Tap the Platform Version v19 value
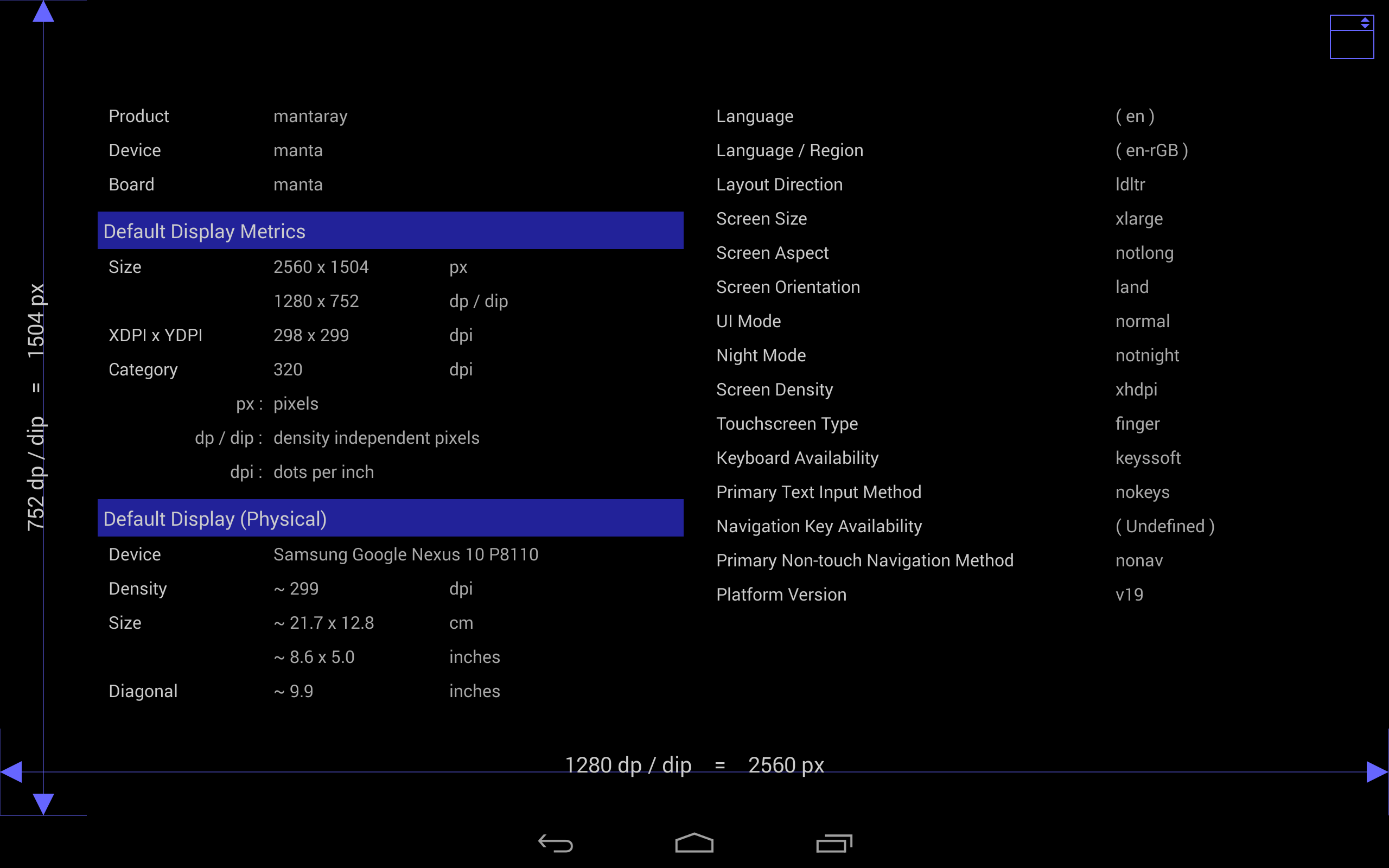 pos(1129,595)
